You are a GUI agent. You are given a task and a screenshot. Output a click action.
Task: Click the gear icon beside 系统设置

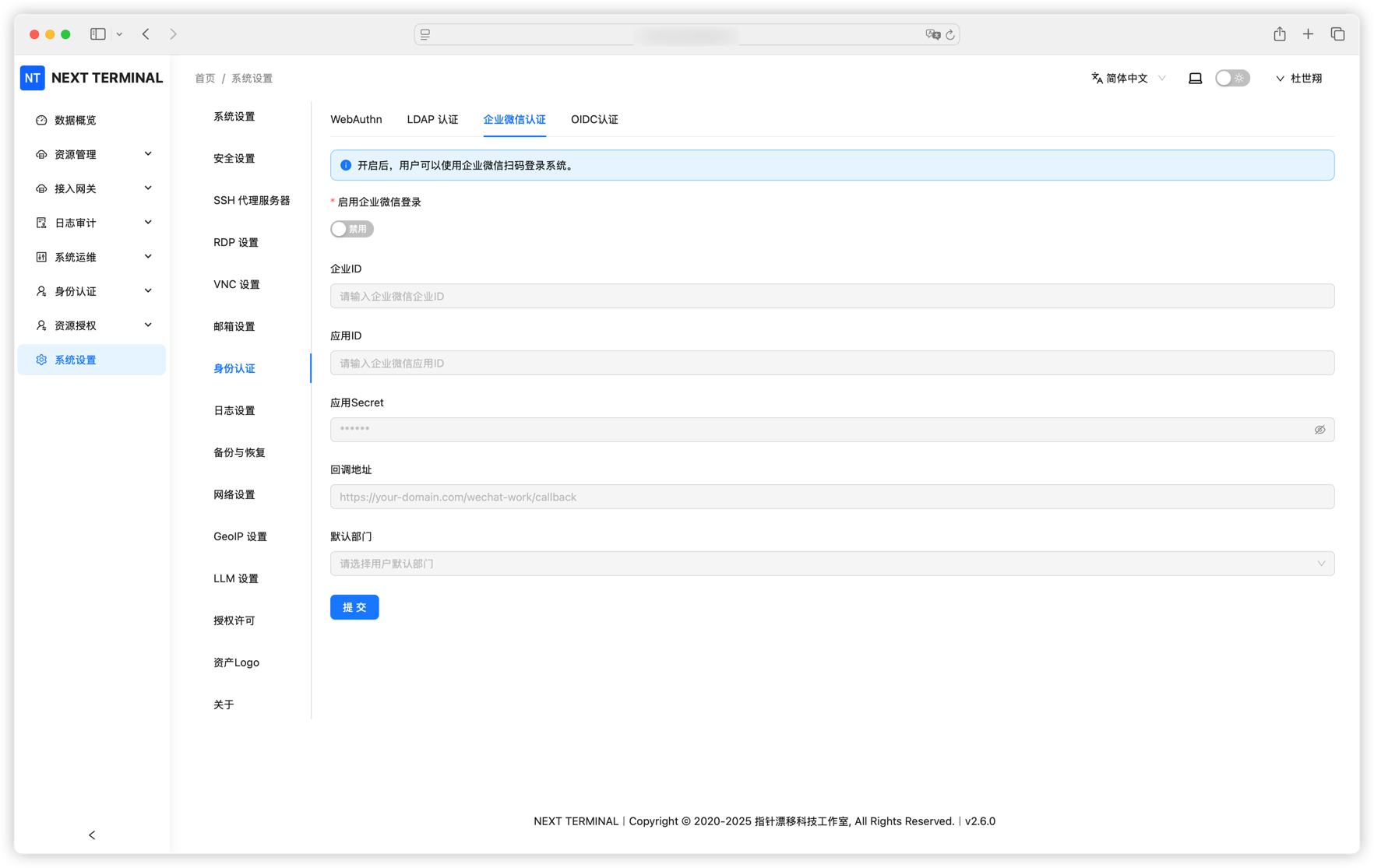(41, 360)
